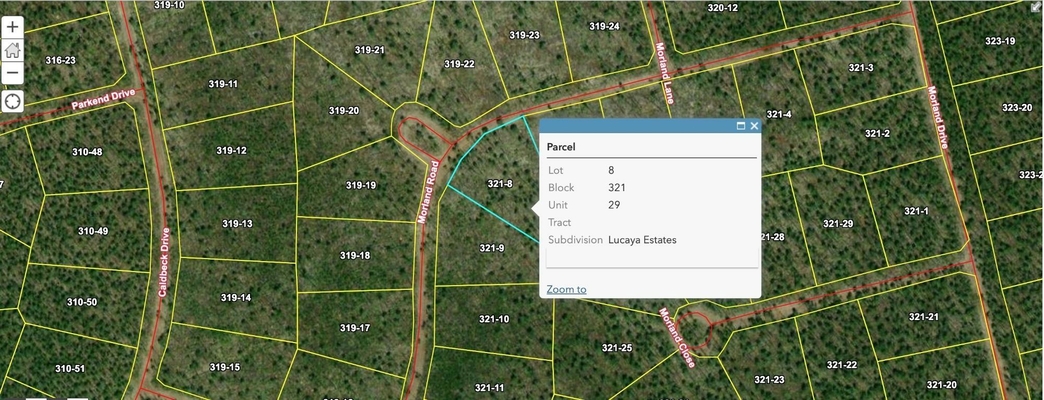Select parcel 319-14 on the map
This screenshot has width=1044, height=400.
235,298
